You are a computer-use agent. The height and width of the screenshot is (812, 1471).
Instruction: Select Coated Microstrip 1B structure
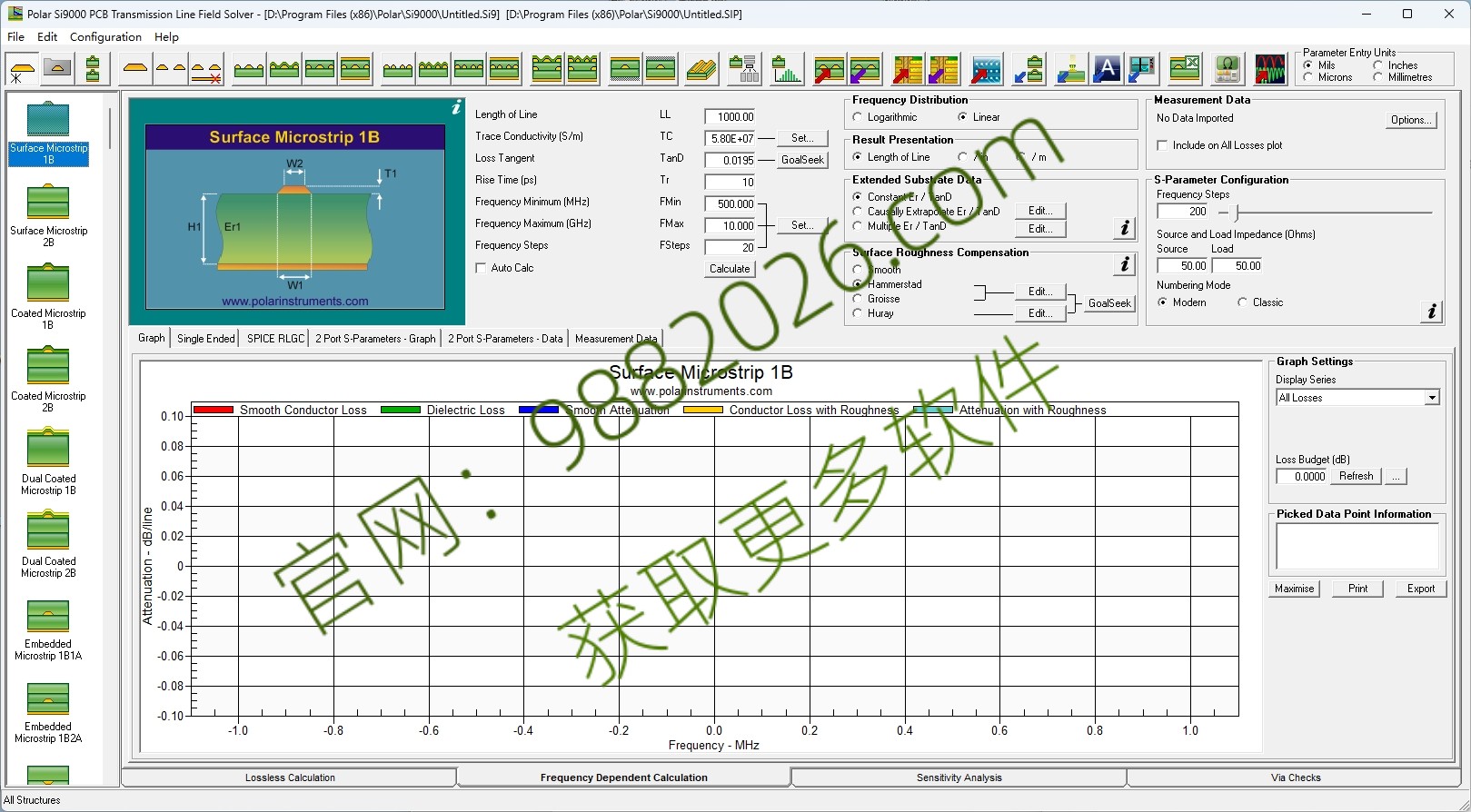(48, 297)
